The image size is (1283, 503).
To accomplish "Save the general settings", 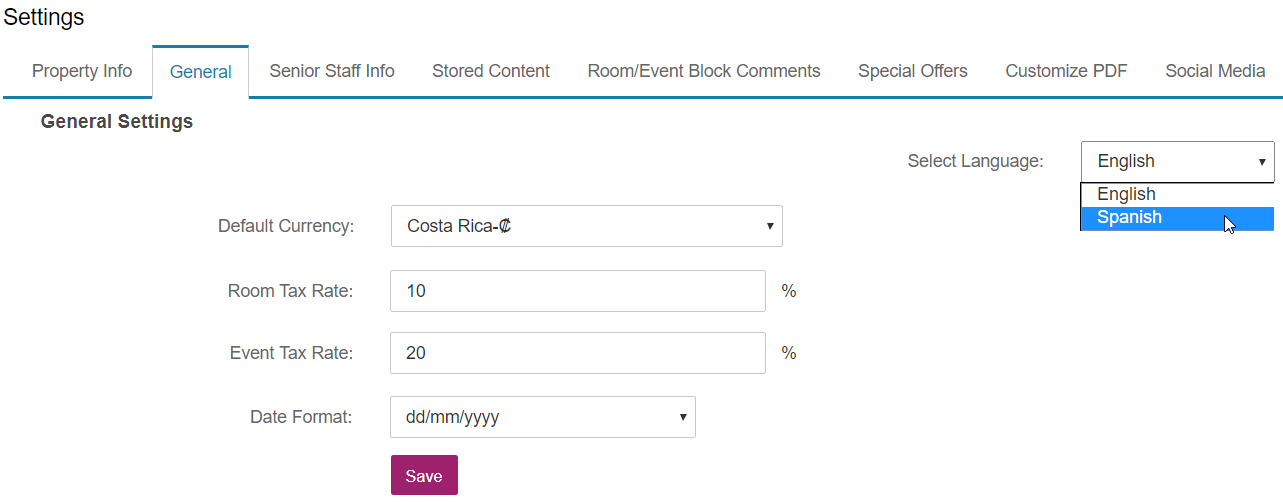I will 424,476.
